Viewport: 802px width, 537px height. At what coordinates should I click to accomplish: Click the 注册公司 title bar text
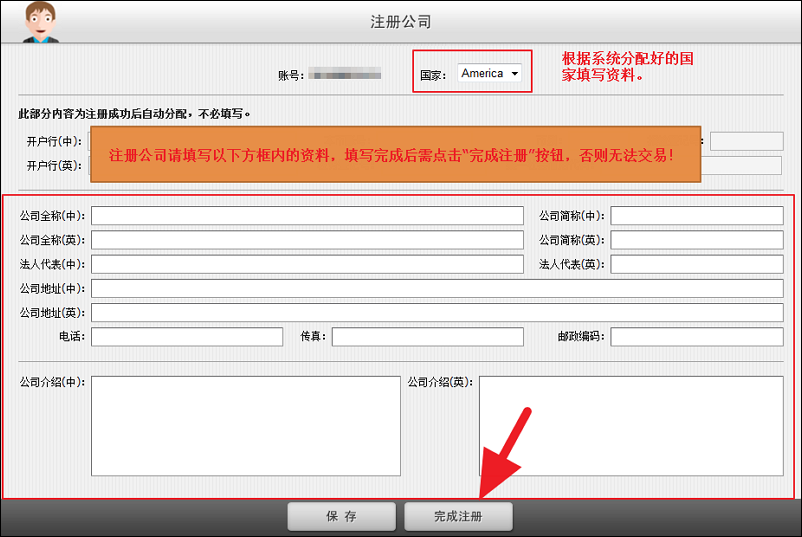401,22
